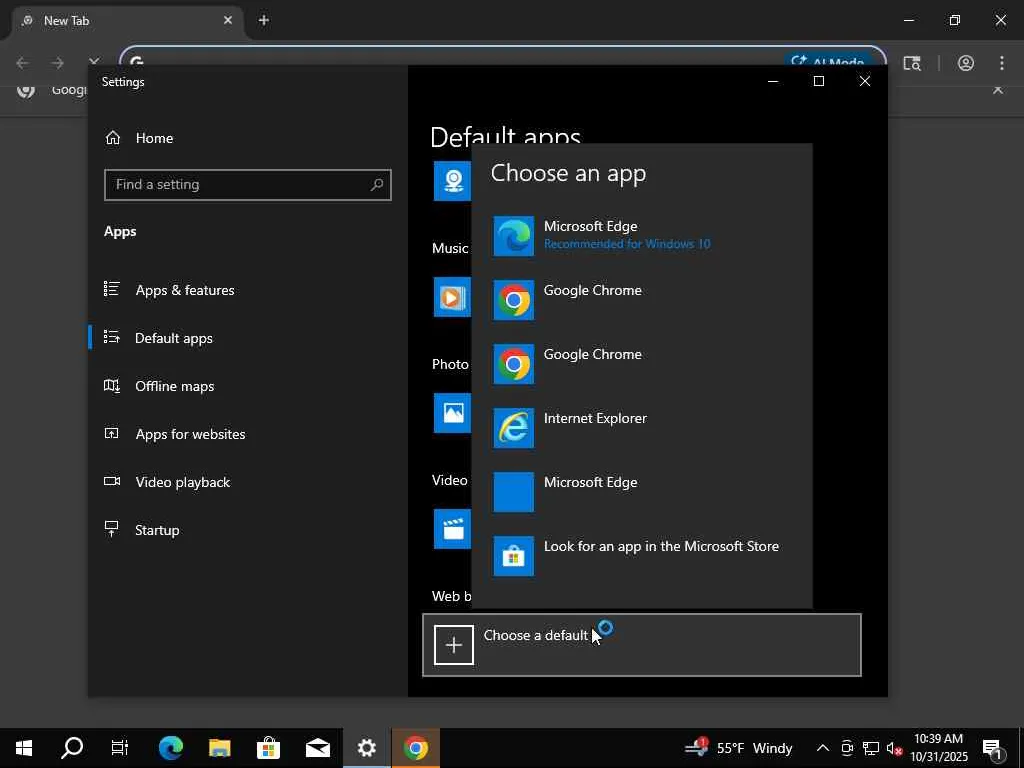Select the first Google Chrome entry
Screen dimensions: 1024x768
point(642,300)
